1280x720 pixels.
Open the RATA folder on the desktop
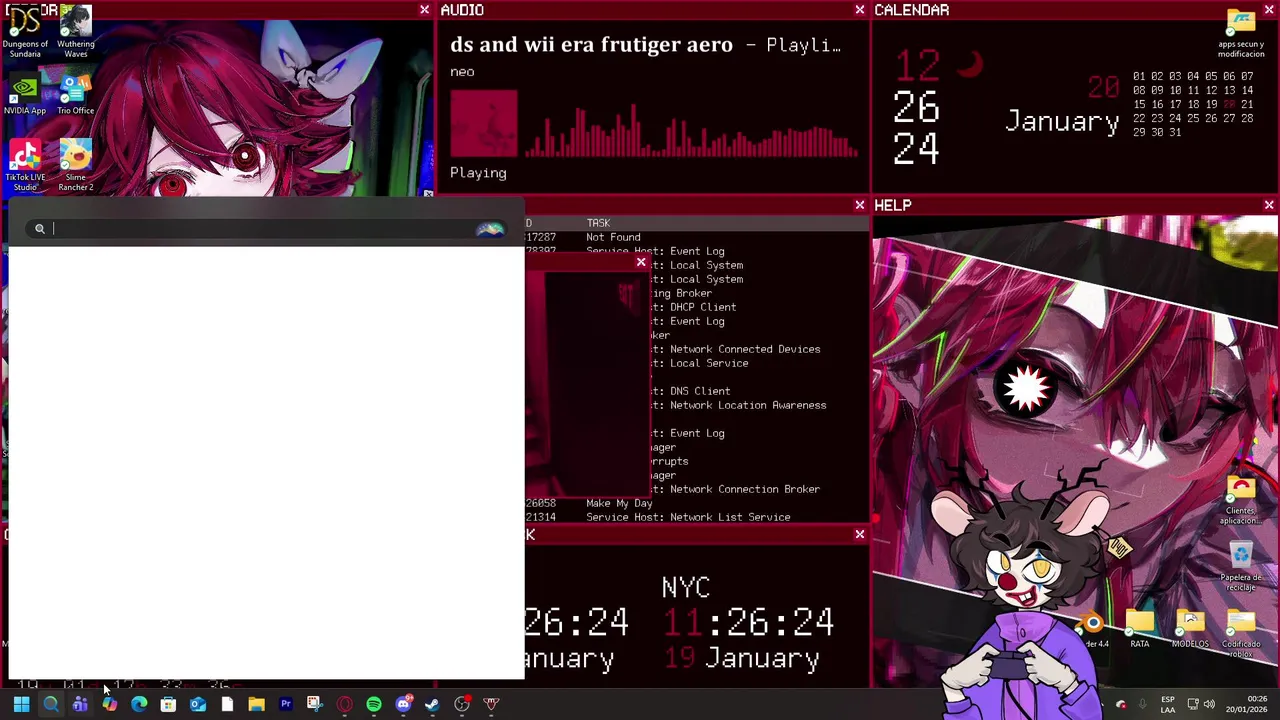click(1140, 629)
